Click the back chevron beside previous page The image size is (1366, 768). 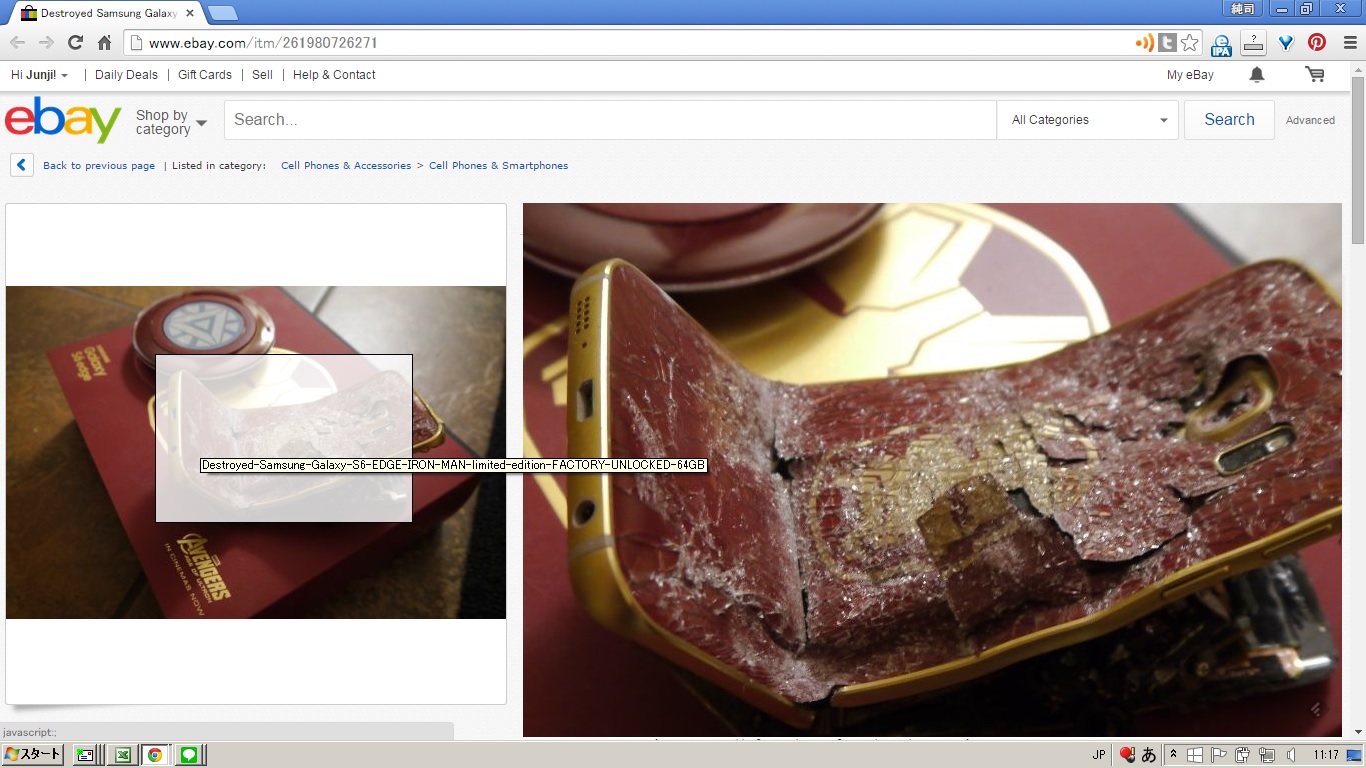click(x=22, y=165)
